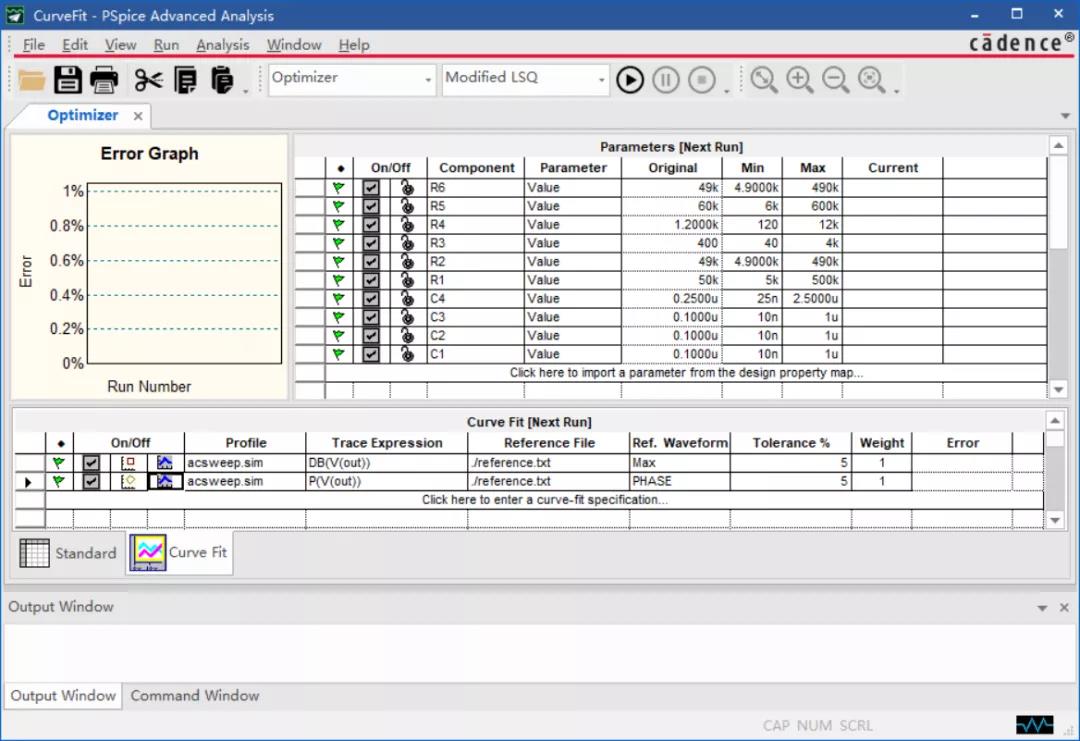Click the lock icon for R6
1080x741 pixels.
[x=408, y=187]
